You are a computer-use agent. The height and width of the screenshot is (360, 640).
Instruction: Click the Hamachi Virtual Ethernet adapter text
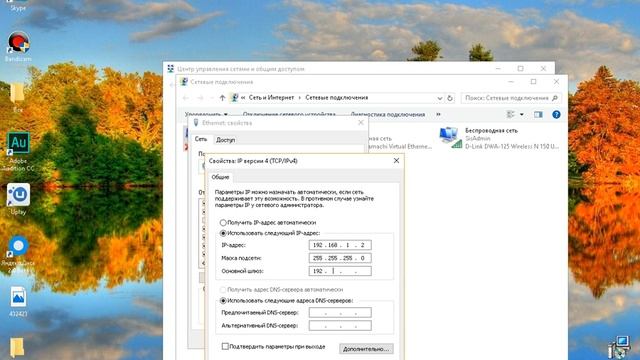pyautogui.click(x=400, y=146)
